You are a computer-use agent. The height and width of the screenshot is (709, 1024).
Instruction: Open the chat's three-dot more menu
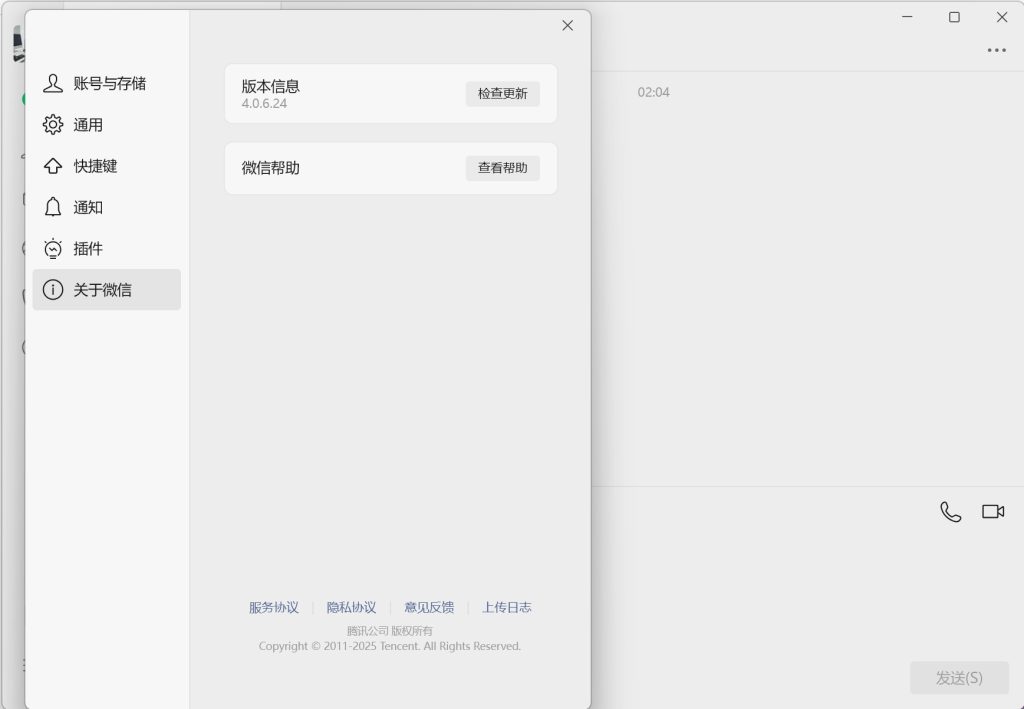[997, 50]
